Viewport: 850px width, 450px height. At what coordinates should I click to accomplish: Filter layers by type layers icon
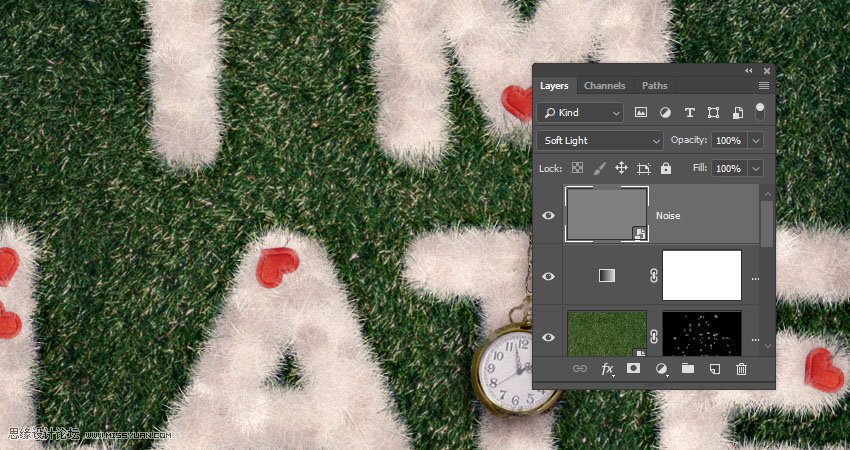(690, 113)
